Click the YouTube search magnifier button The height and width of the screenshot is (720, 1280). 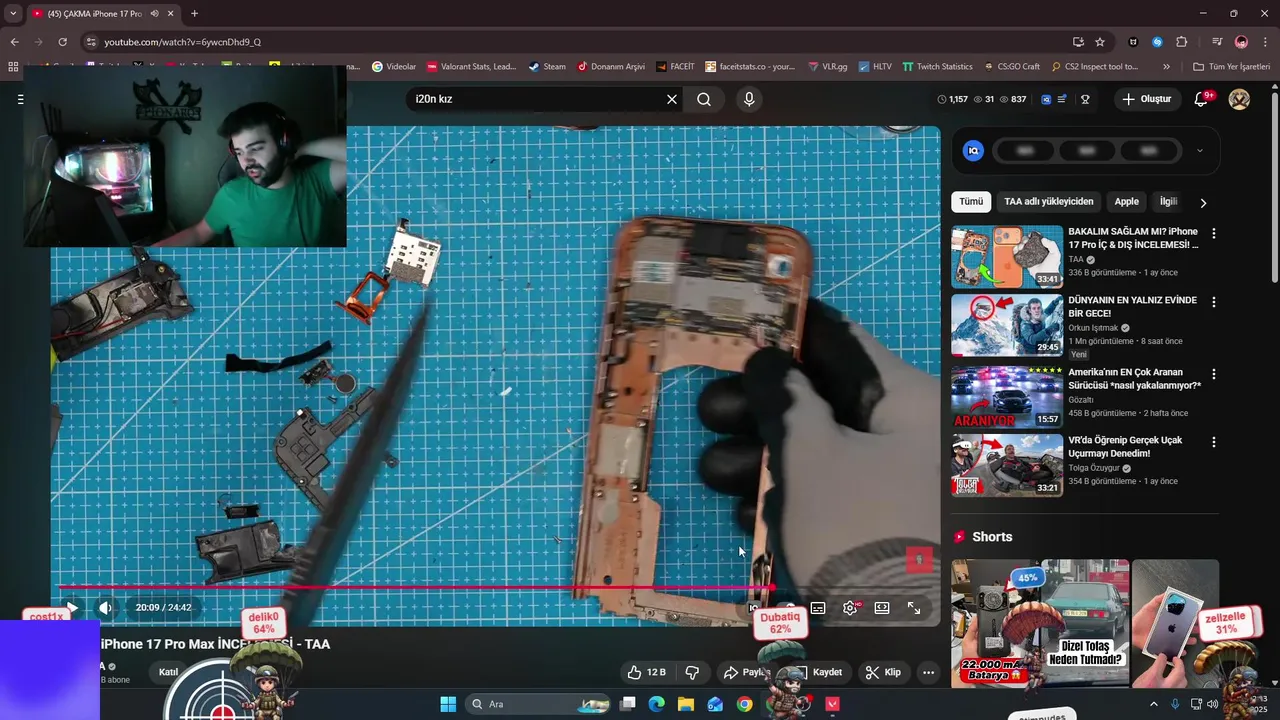coord(704,99)
